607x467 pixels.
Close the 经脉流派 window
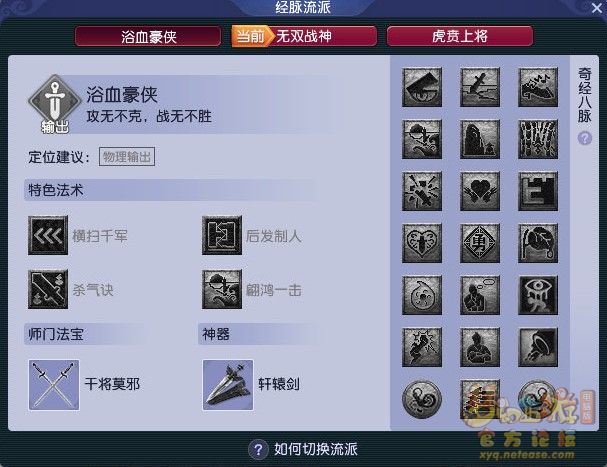pyautogui.click(x=598, y=7)
